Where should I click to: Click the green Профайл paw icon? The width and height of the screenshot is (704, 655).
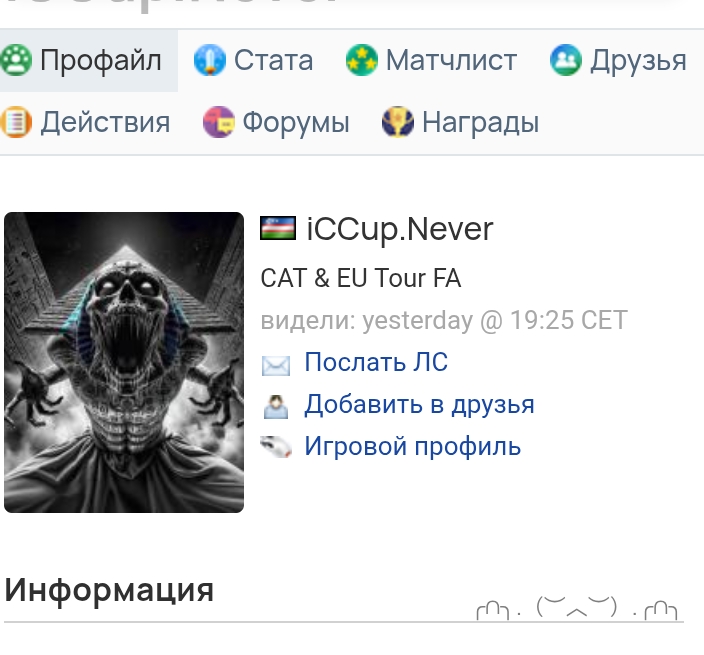(16, 60)
